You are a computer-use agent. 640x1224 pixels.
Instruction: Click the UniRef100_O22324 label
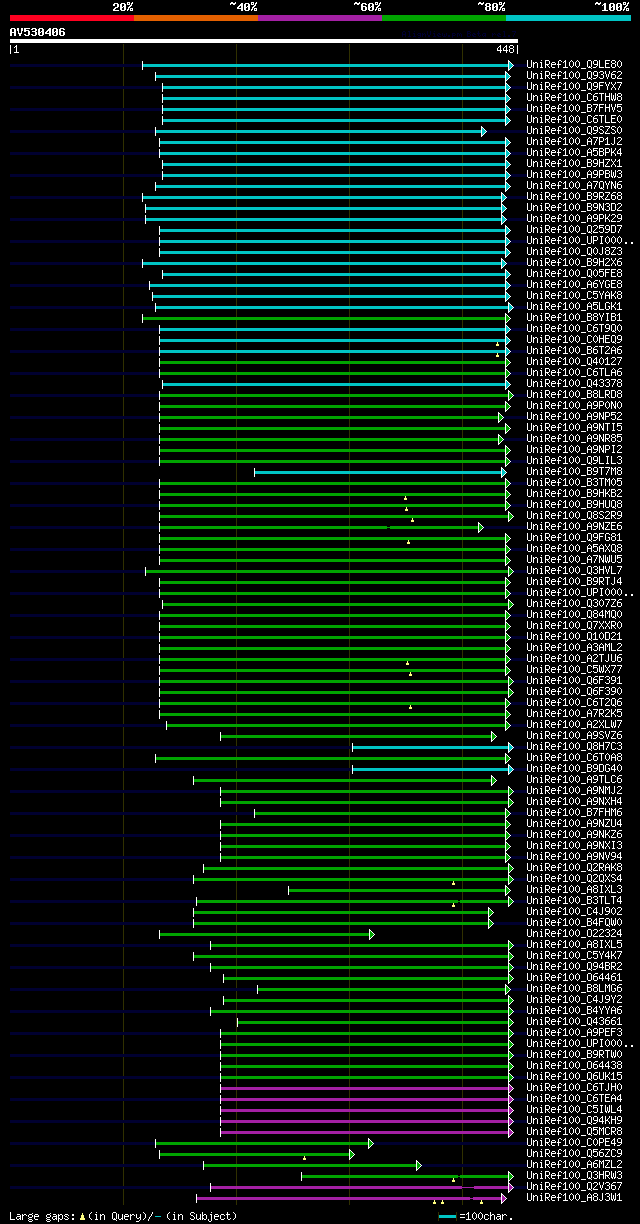pos(574,934)
